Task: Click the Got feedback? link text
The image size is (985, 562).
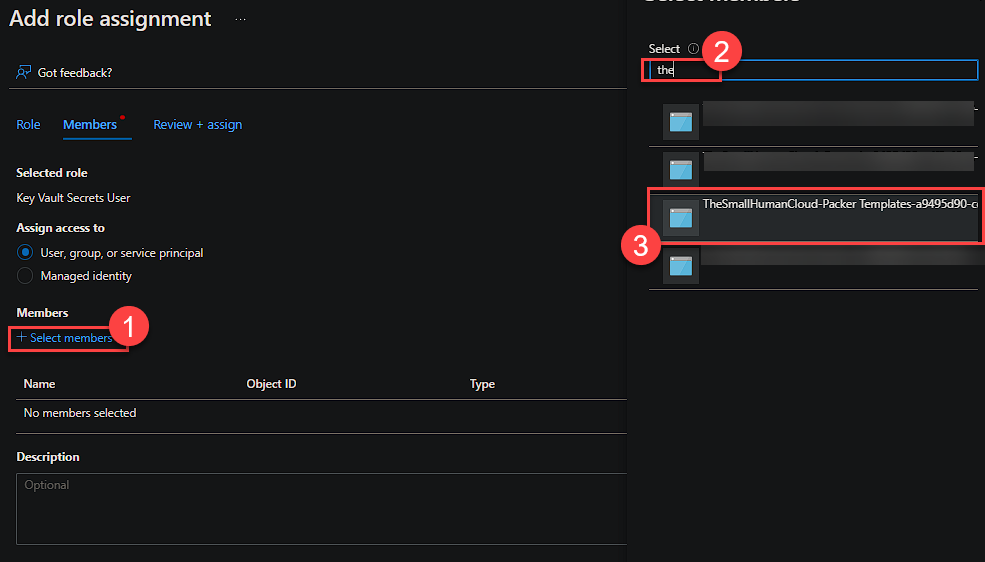Action: (x=75, y=73)
